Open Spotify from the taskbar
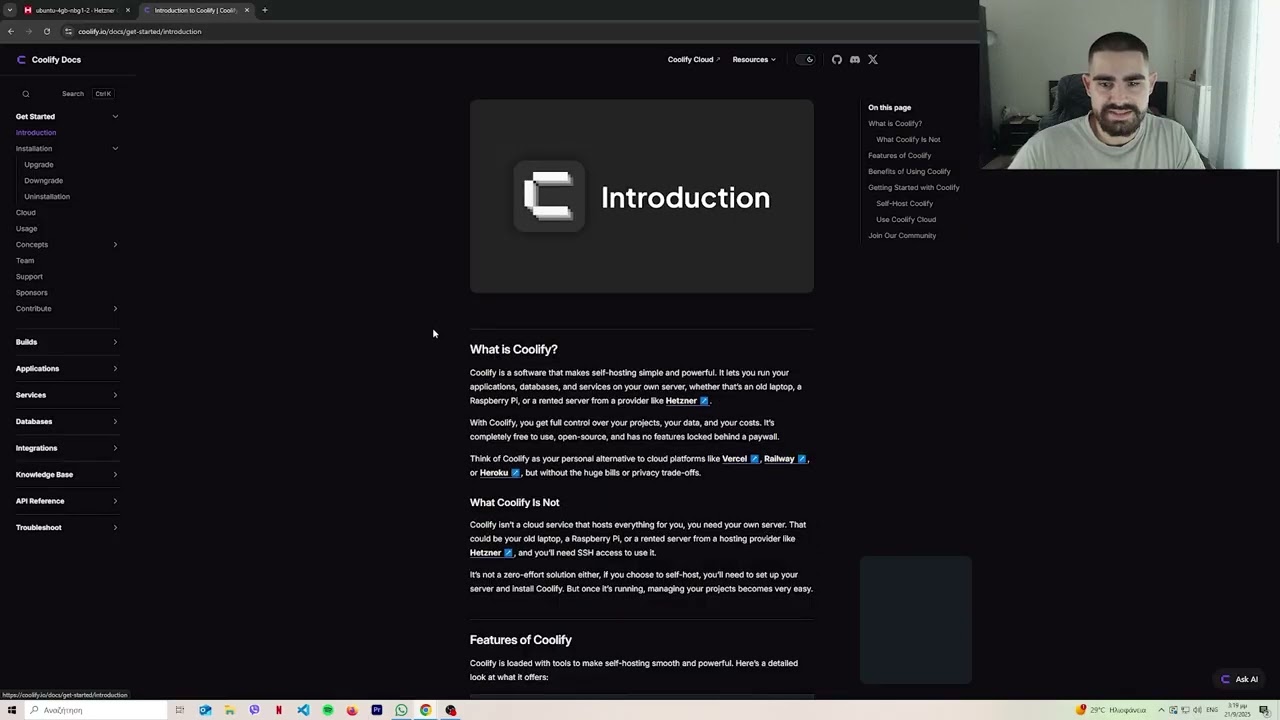 click(328, 710)
